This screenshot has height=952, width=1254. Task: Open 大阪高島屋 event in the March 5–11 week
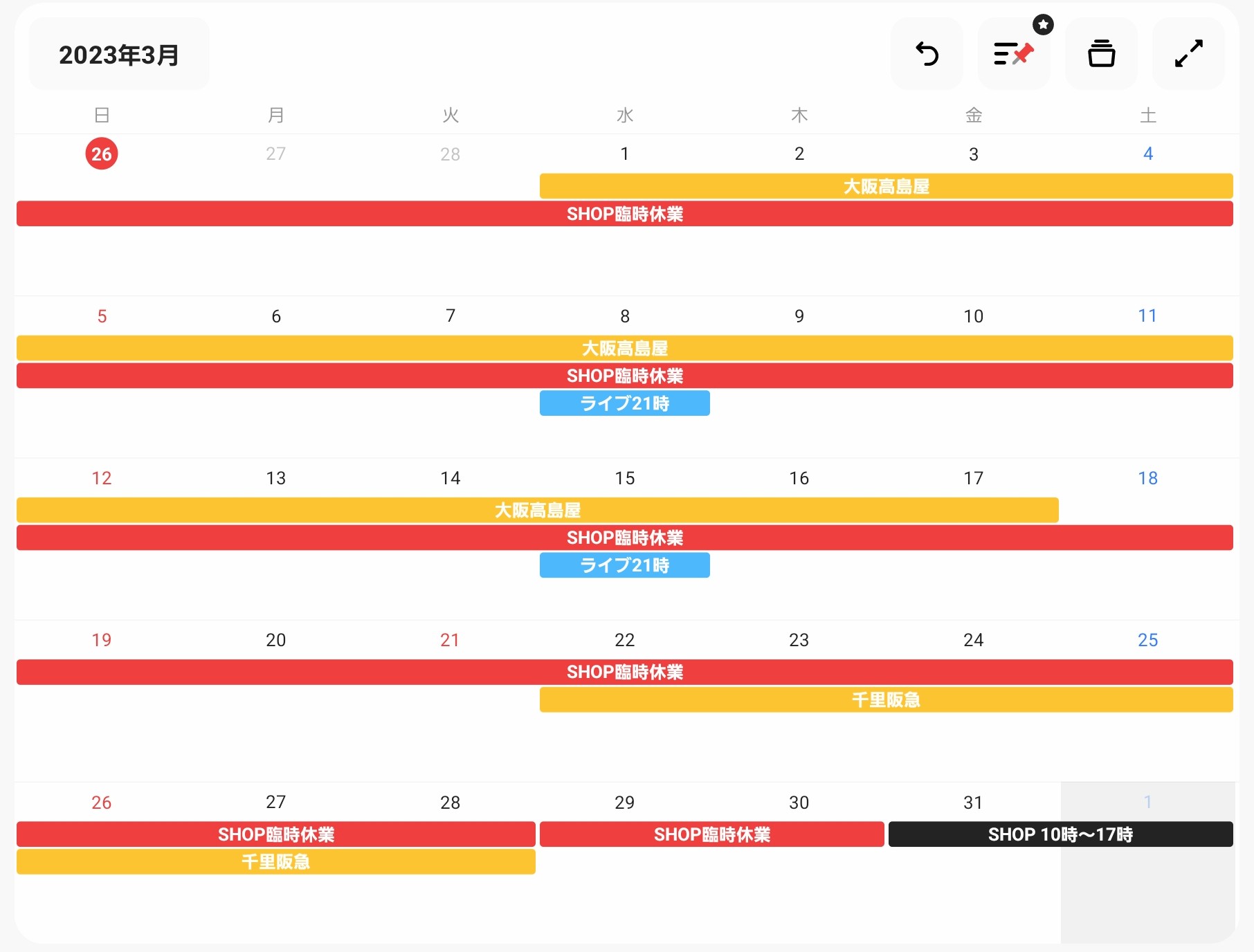pyautogui.click(x=625, y=348)
